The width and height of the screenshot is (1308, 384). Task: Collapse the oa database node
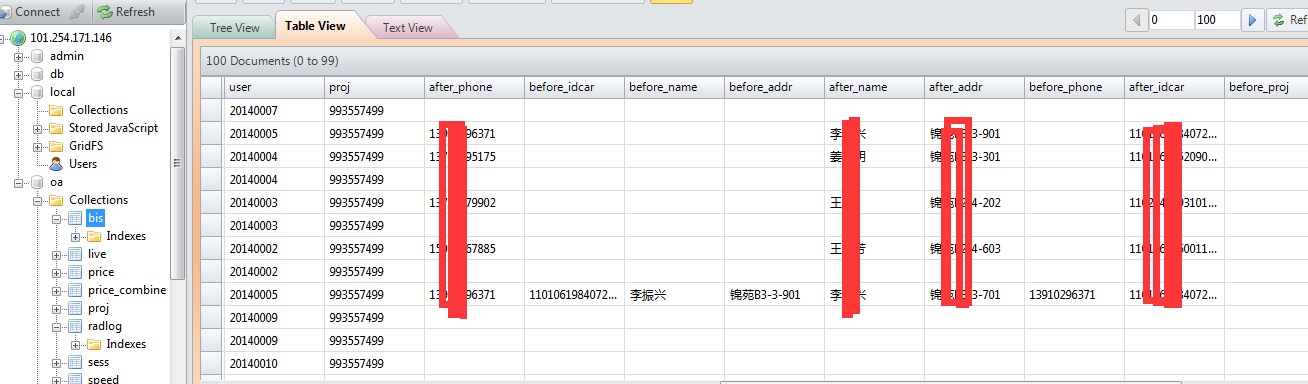pyautogui.click(x=18, y=182)
